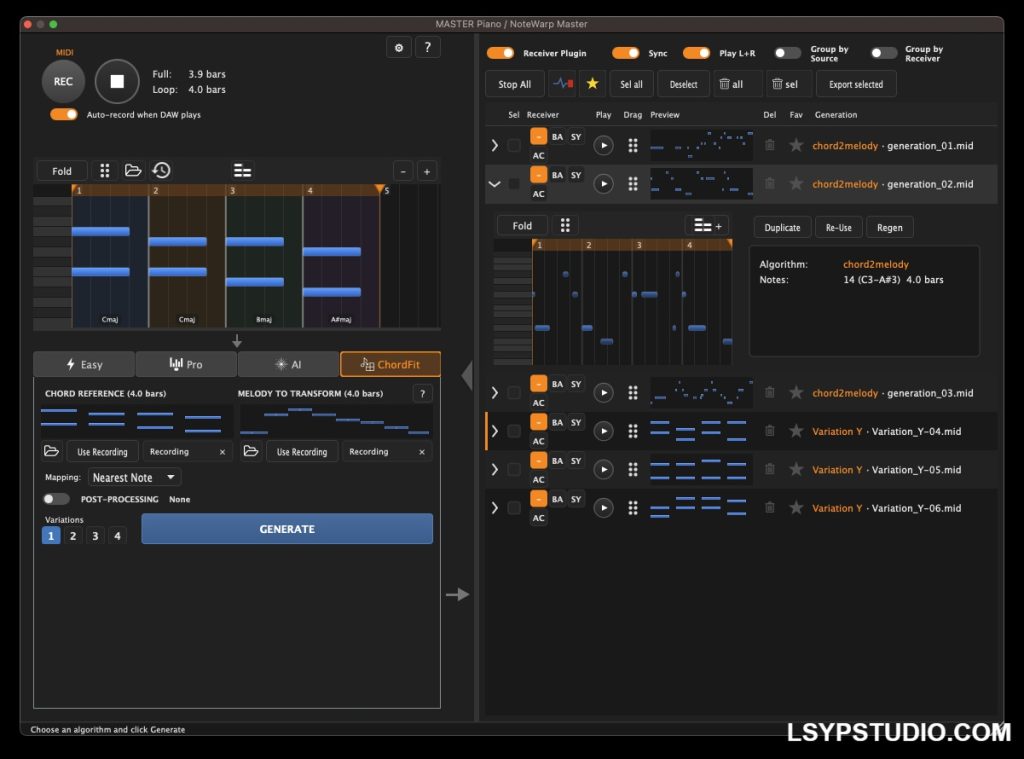
Task: Click the stop square button
Action: (117, 82)
